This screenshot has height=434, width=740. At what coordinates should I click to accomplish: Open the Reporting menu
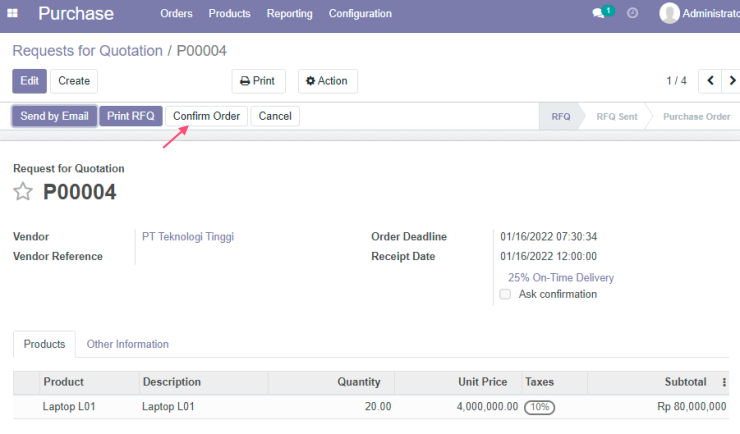point(289,14)
